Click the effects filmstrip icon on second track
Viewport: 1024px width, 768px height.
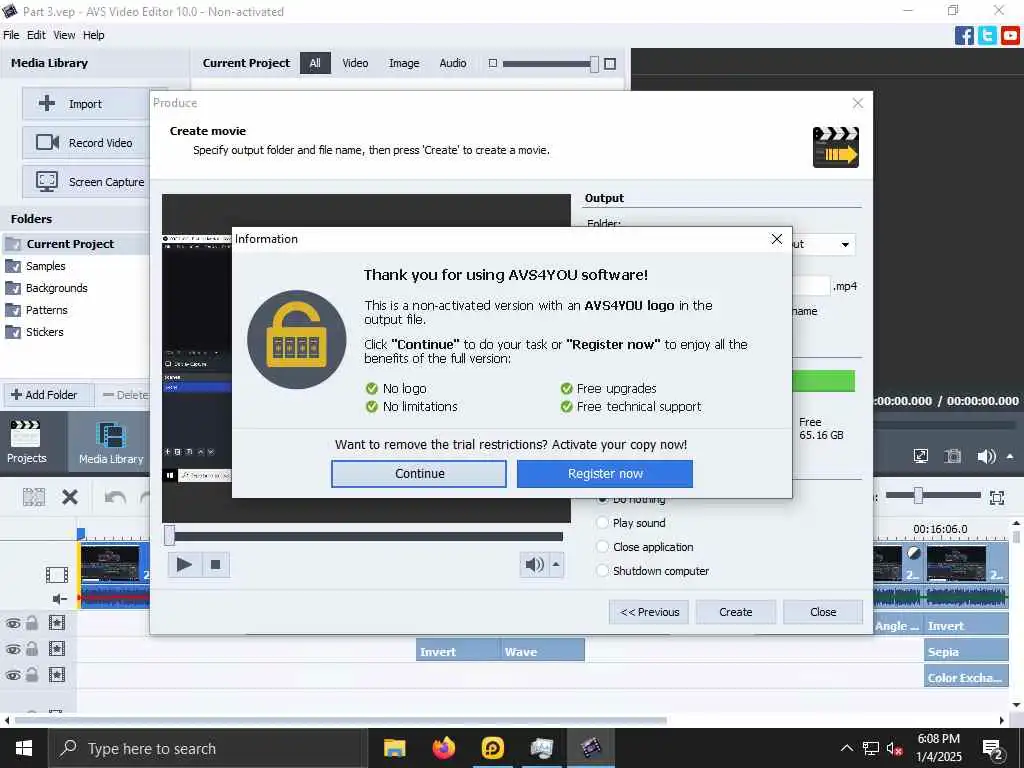(57, 648)
